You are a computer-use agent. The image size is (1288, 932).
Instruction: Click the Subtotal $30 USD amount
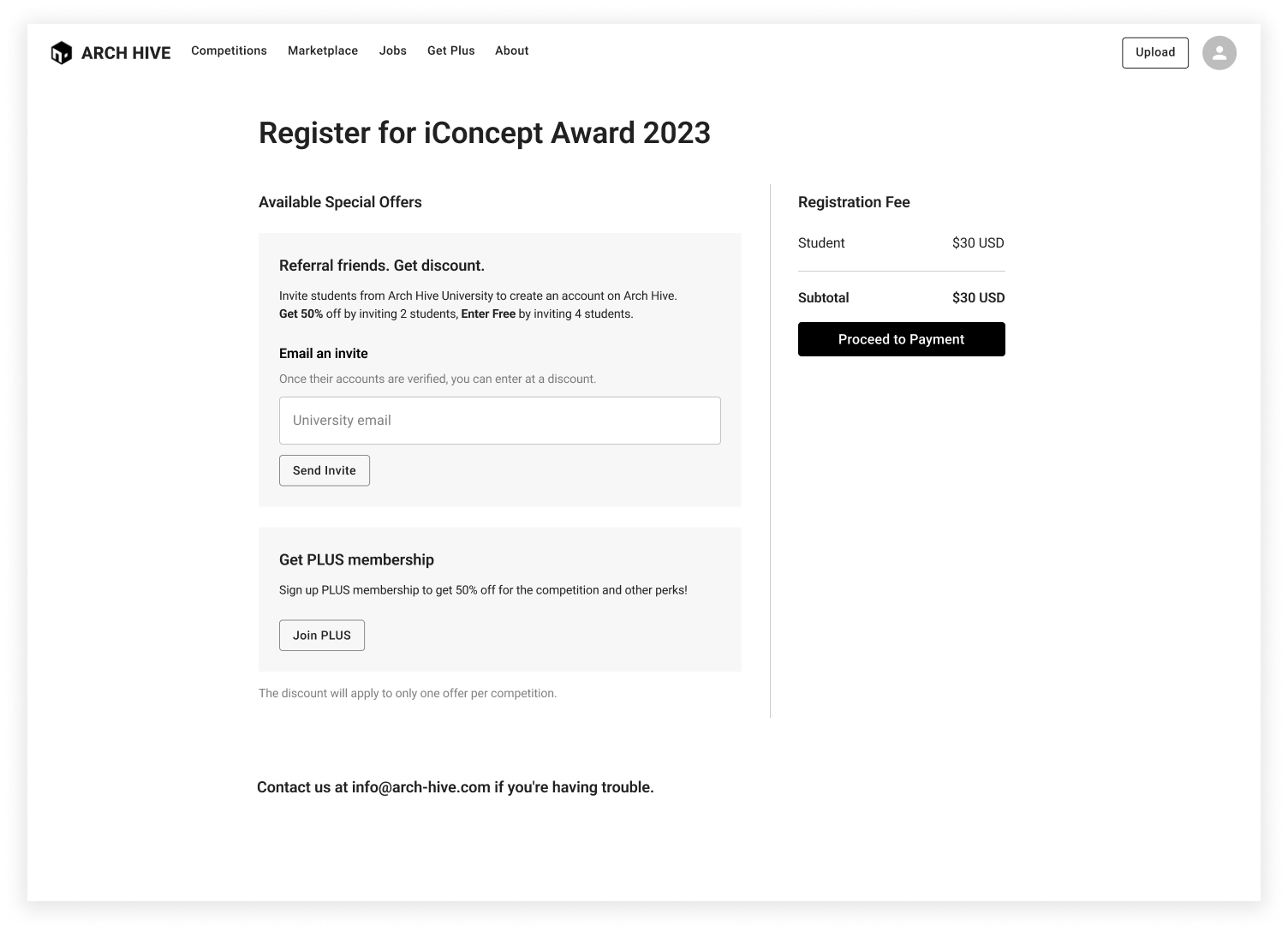(979, 298)
